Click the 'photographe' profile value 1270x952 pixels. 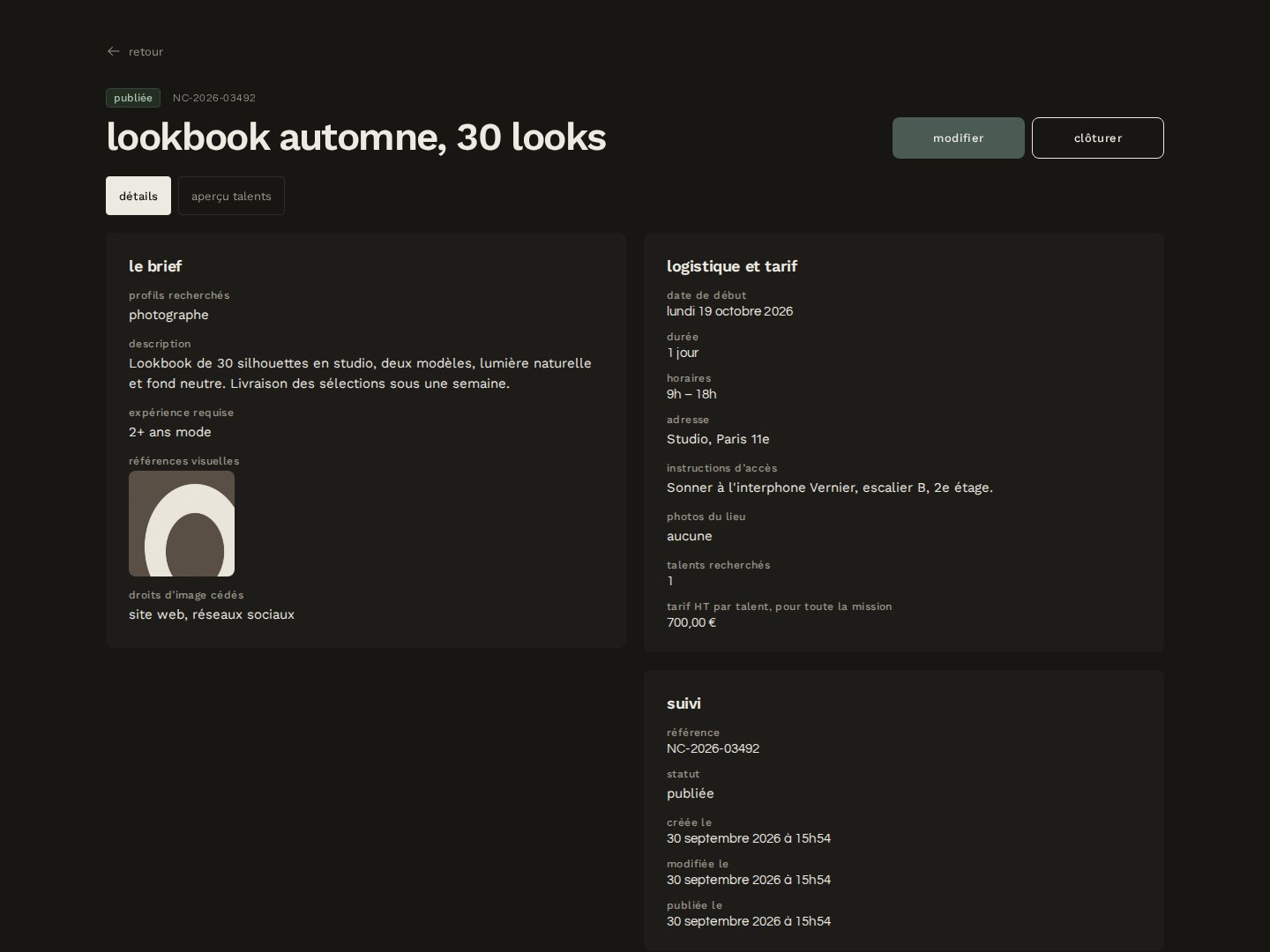click(x=168, y=315)
